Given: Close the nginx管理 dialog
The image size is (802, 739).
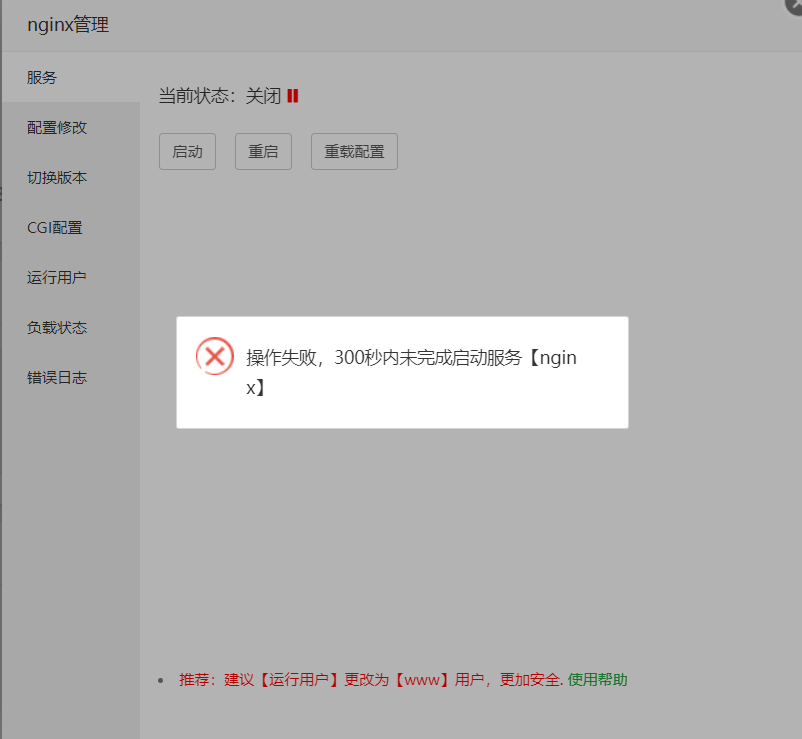Looking at the screenshot, I should click(794, 5).
